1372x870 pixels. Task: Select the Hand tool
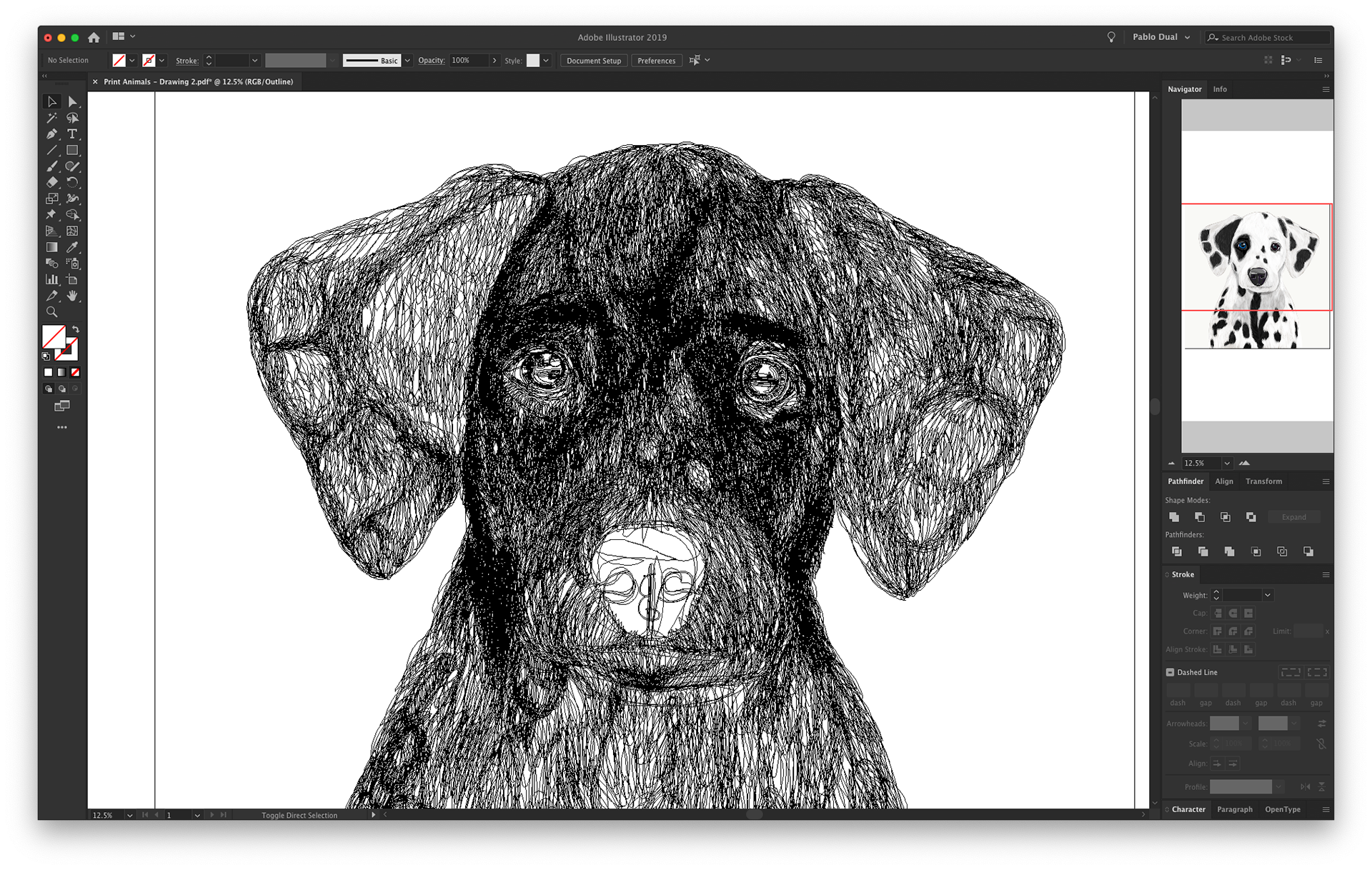coord(72,296)
